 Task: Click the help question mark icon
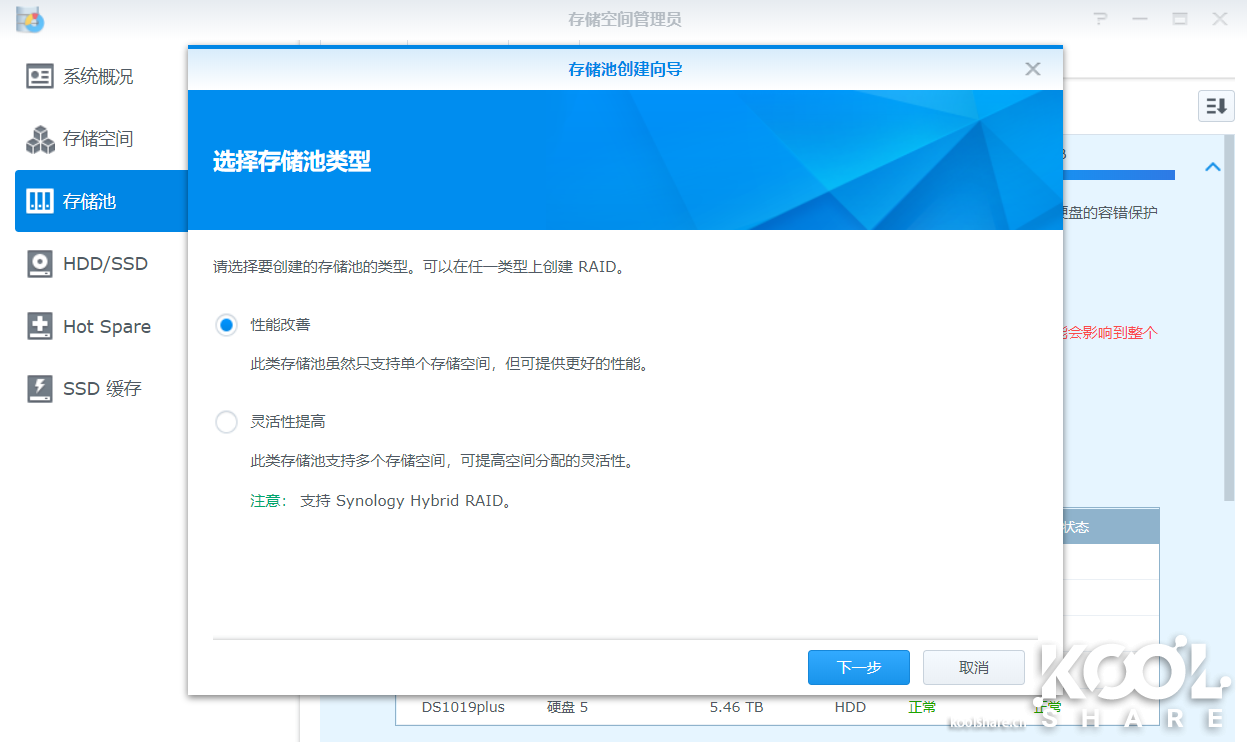click(1101, 19)
